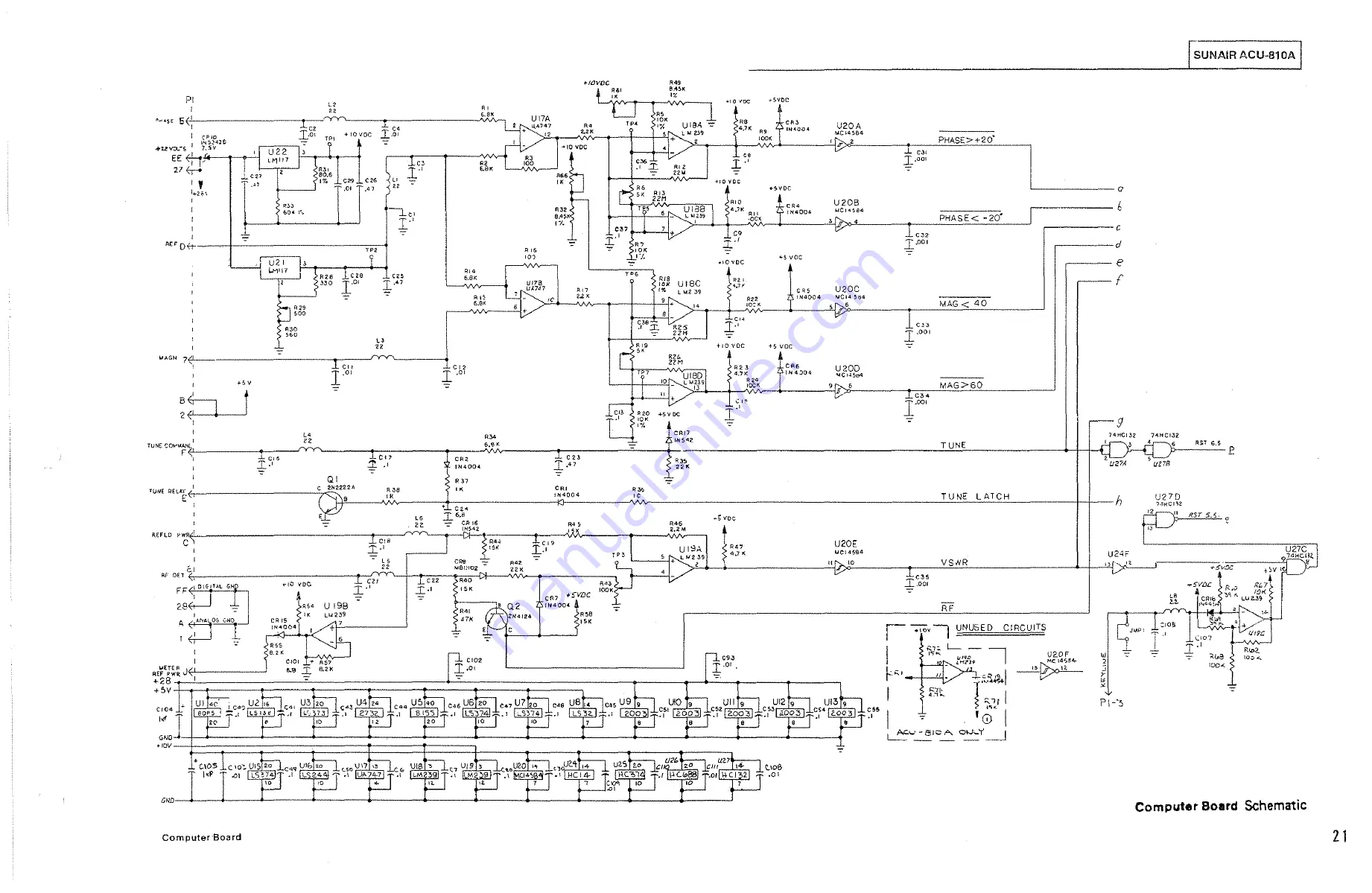Viewport: 1372px width, 893px height.
Task: Click the 'UNUSED CIRCUITS' heading
Action: [x=1000, y=628]
